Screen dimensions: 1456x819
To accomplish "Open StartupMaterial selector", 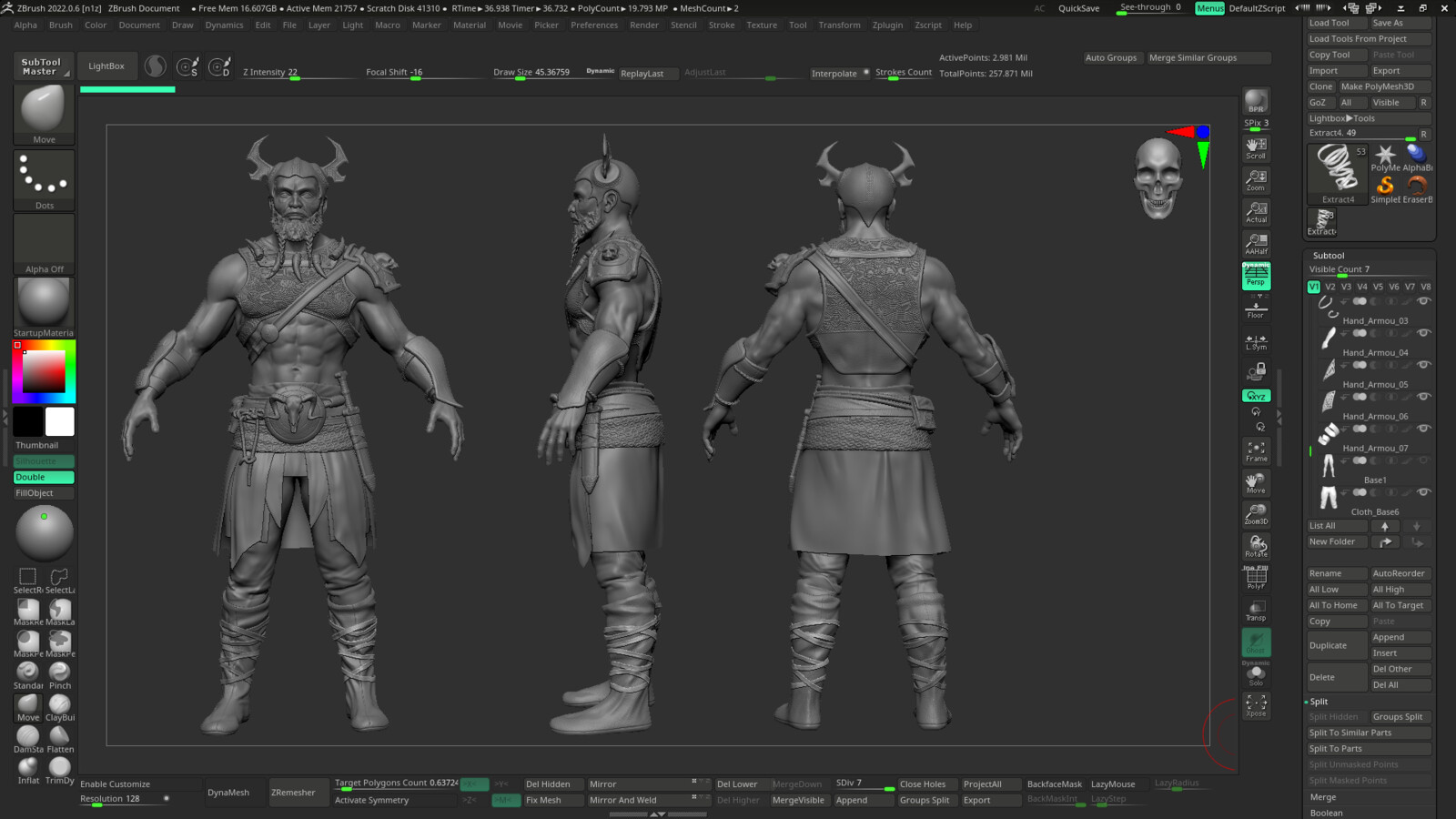I will (44, 308).
